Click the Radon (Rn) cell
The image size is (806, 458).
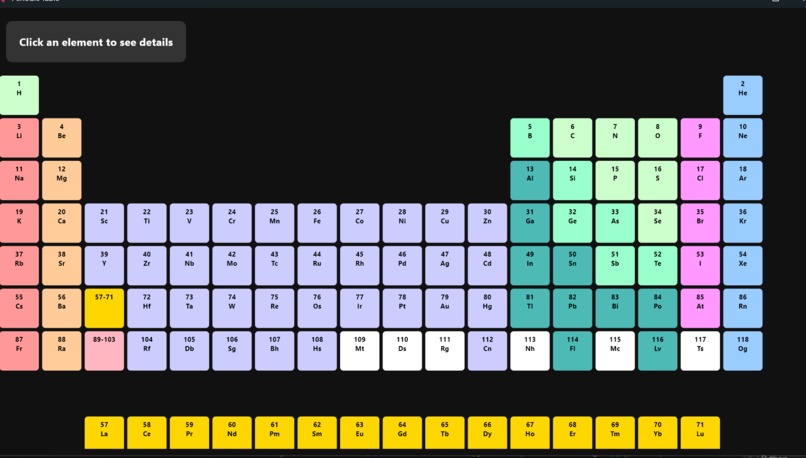tap(743, 308)
